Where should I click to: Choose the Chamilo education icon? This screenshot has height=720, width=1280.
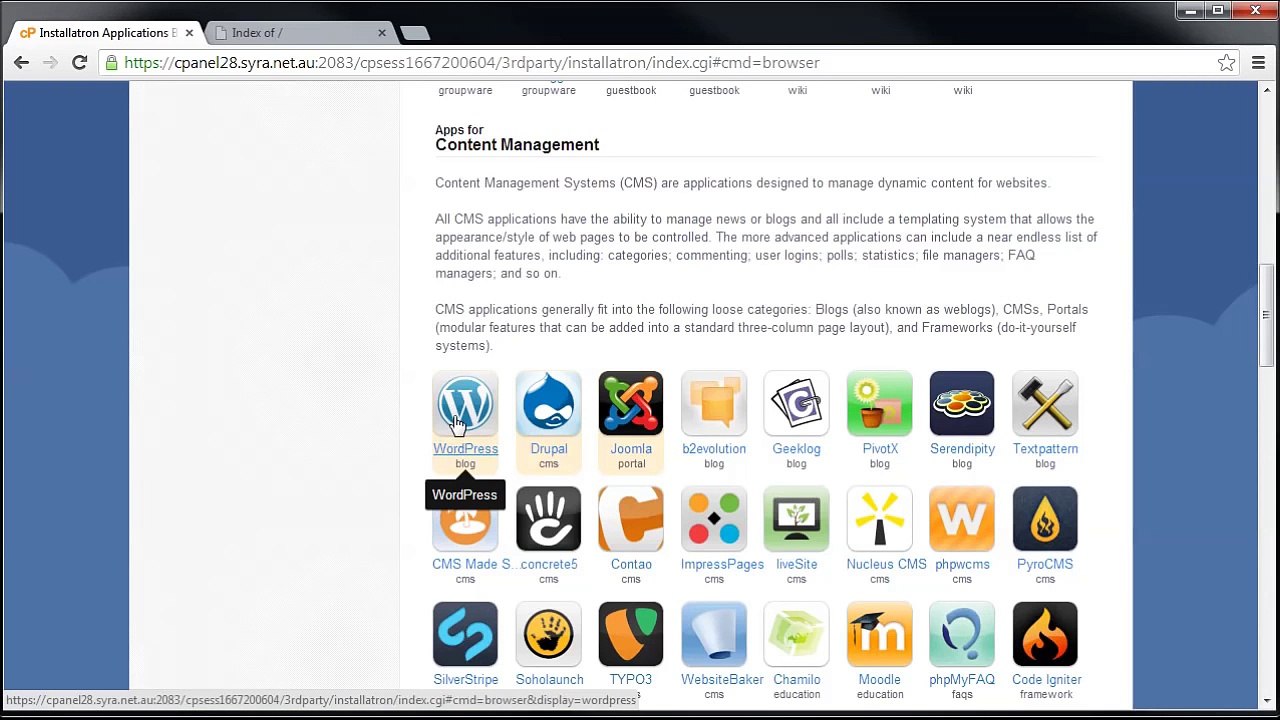tap(796, 634)
